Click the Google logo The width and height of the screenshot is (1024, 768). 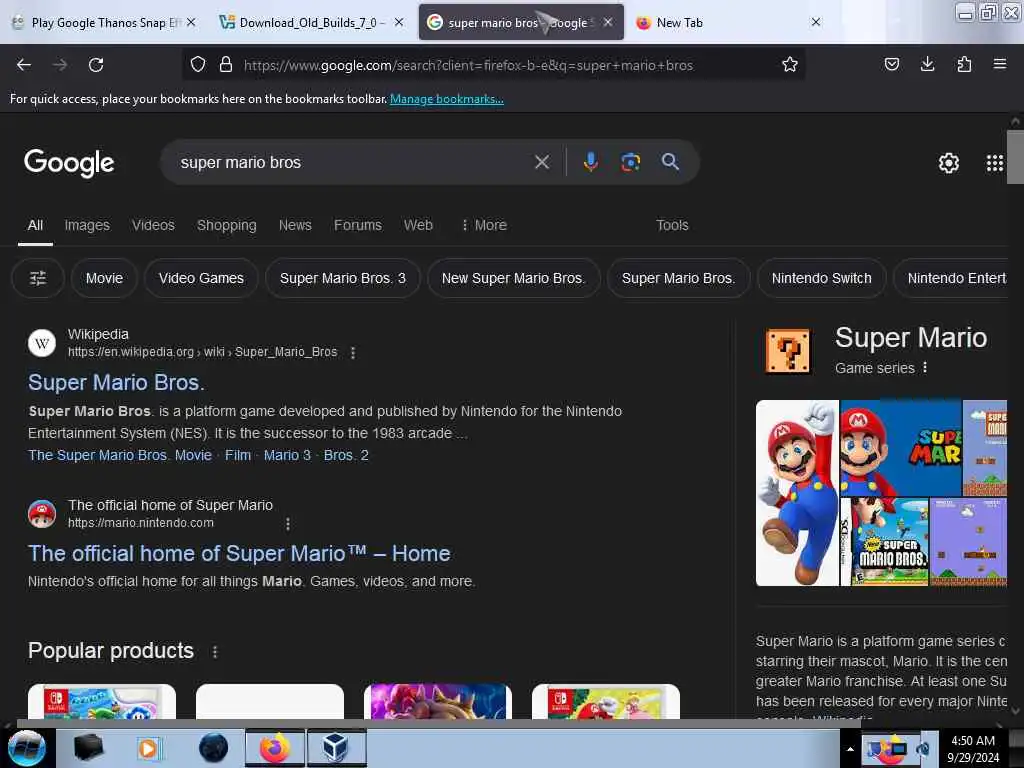click(69, 163)
